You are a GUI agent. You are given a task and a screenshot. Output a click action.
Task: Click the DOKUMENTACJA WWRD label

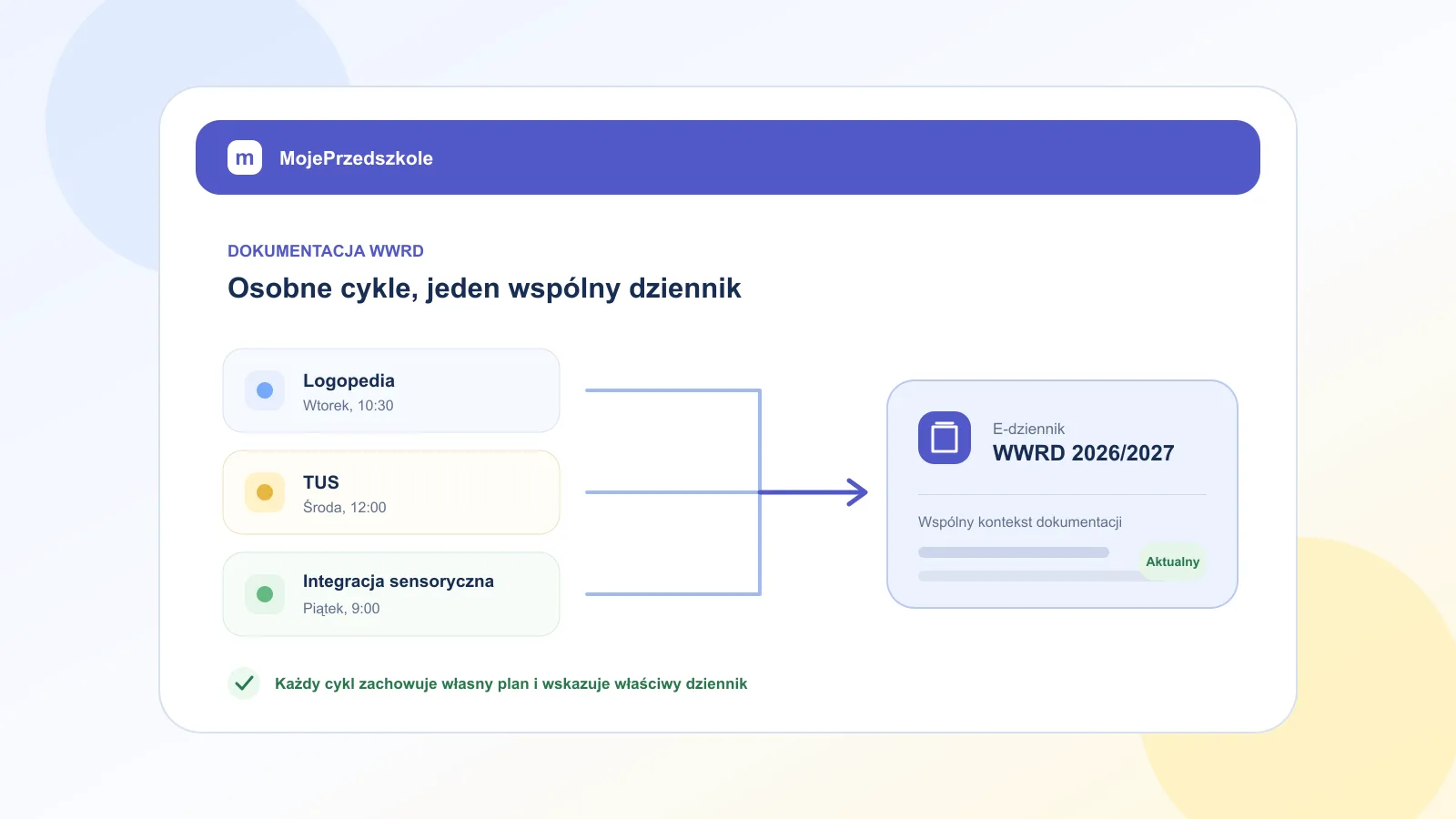click(x=326, y=251)
